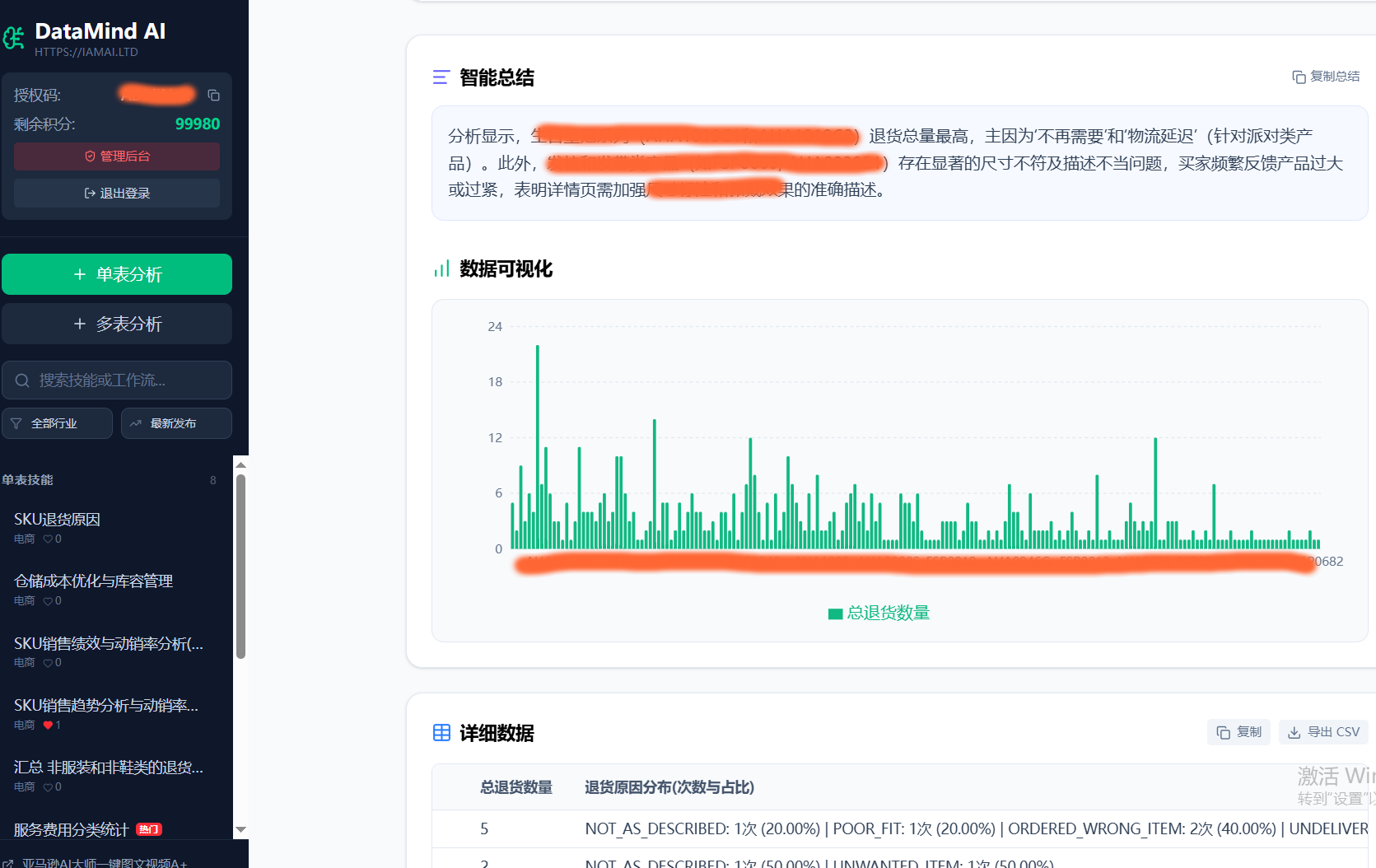Viewport: 1376px width, 868px height.
Task: Open the 管理后台 admin panel
Action: point(117,156)
